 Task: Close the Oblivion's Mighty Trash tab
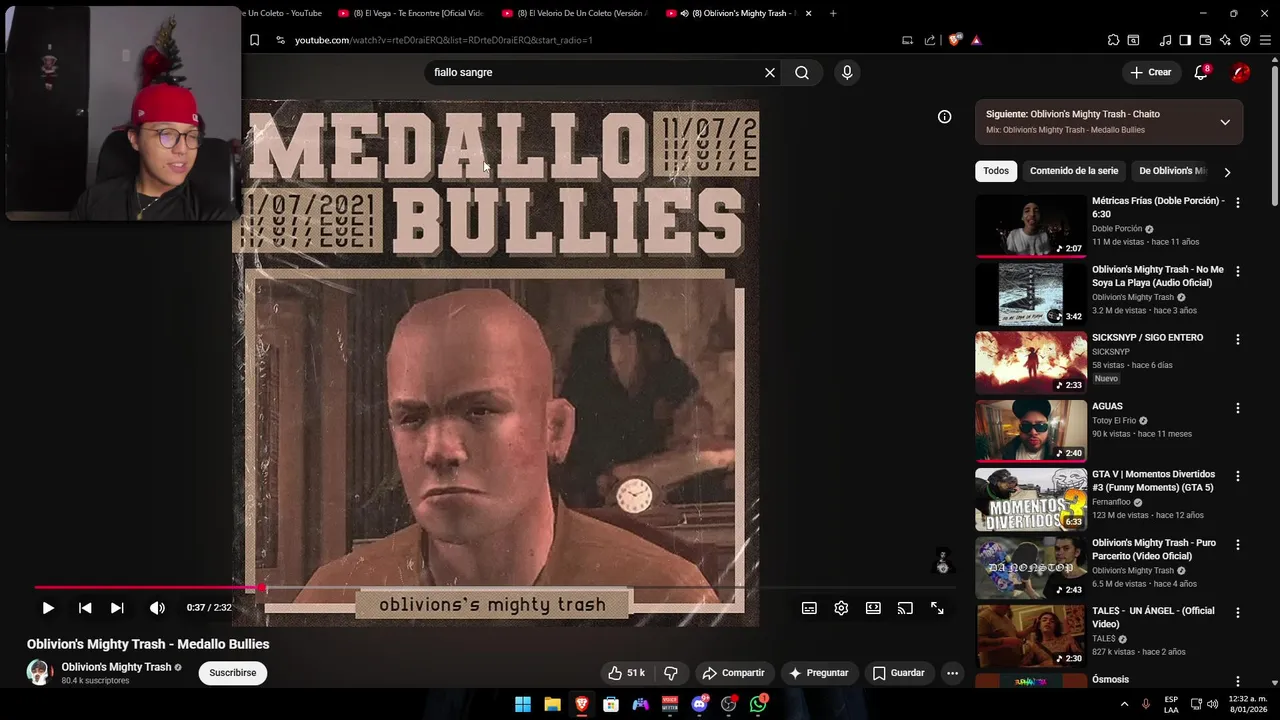click(808, 13)
